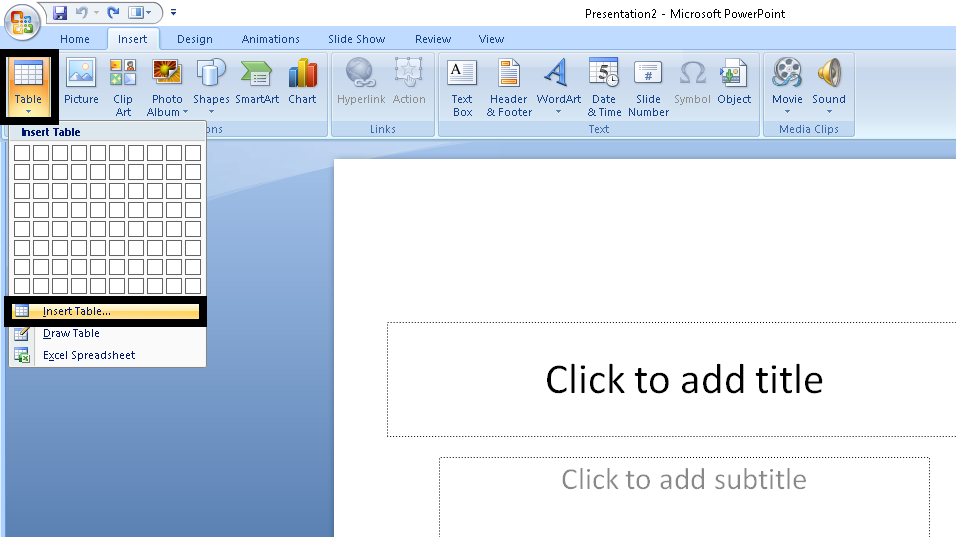Image resolution: width=956 pixels, height=537 pixels.
Task: Insert a Slide Number
Action: (x=648, y=87)
